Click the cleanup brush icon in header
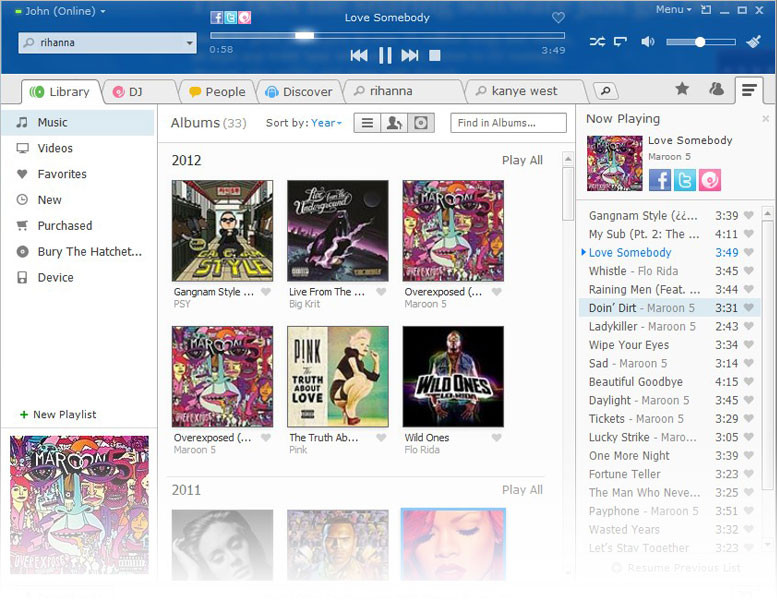 click(x=754, y=42)
